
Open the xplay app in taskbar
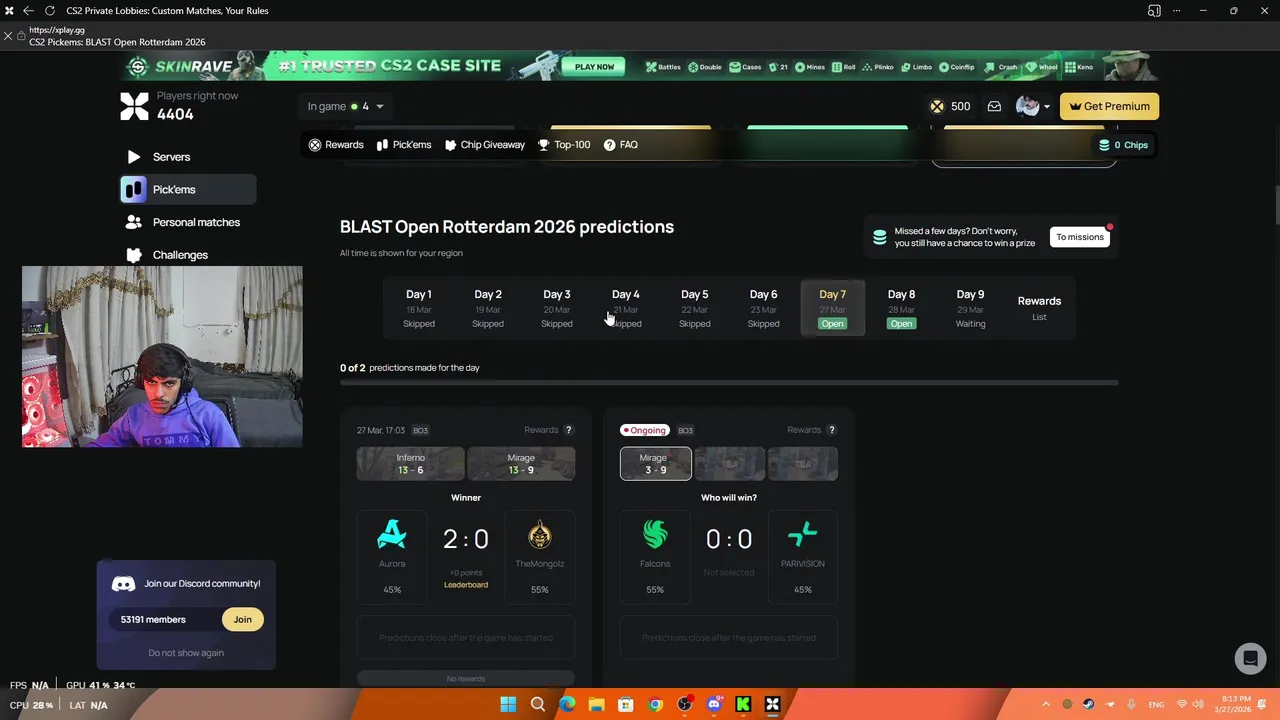click(772, 705)
